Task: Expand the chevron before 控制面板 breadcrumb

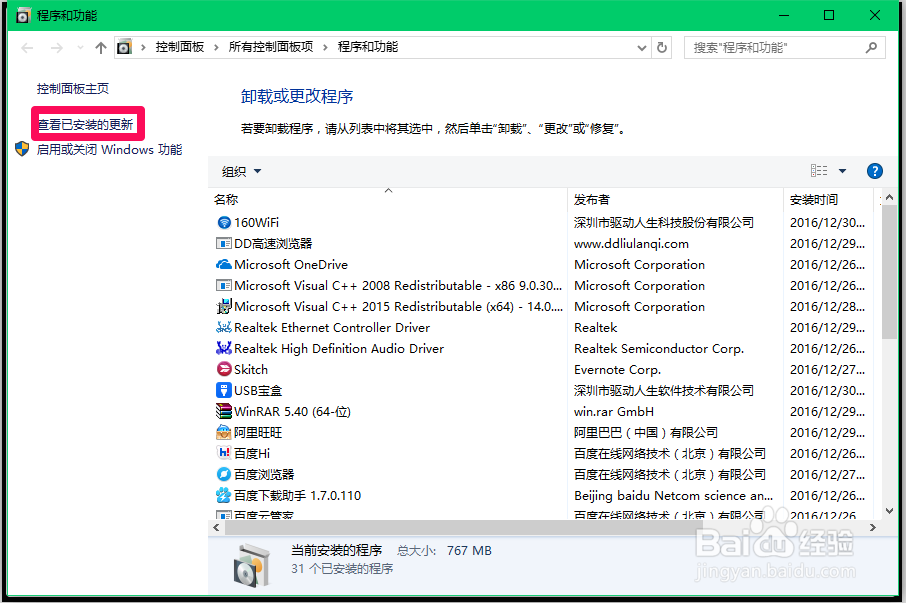Action: click(x=143, y=47)
